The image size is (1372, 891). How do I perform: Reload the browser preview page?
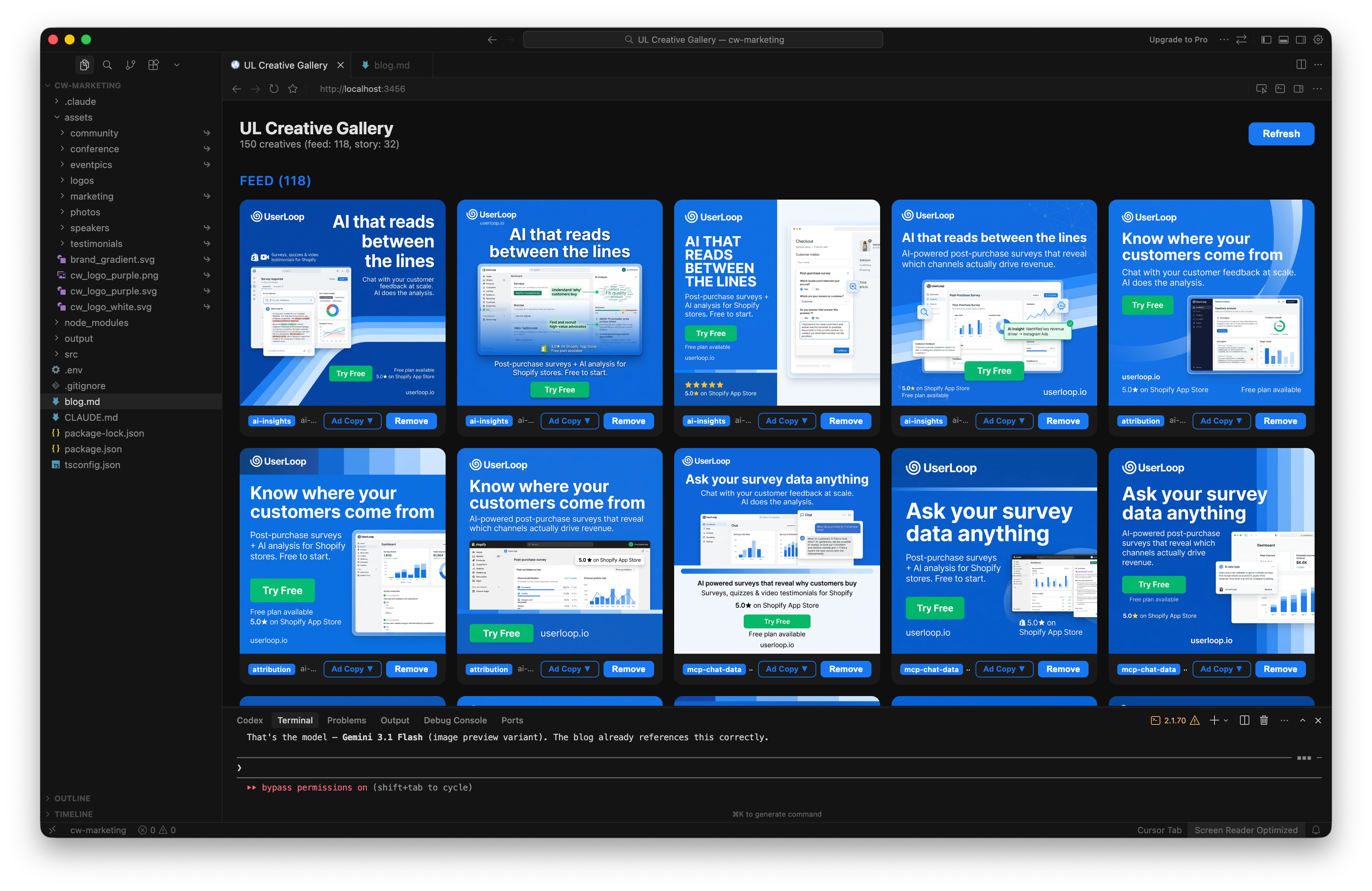(x=274, y=89)
